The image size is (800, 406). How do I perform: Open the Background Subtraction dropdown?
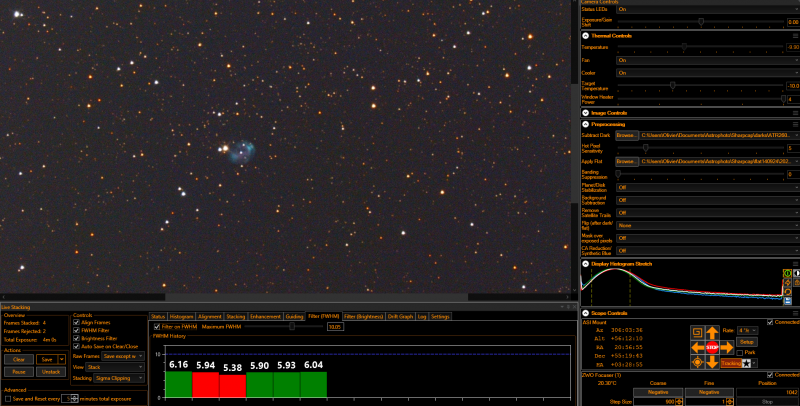[708, 200]
